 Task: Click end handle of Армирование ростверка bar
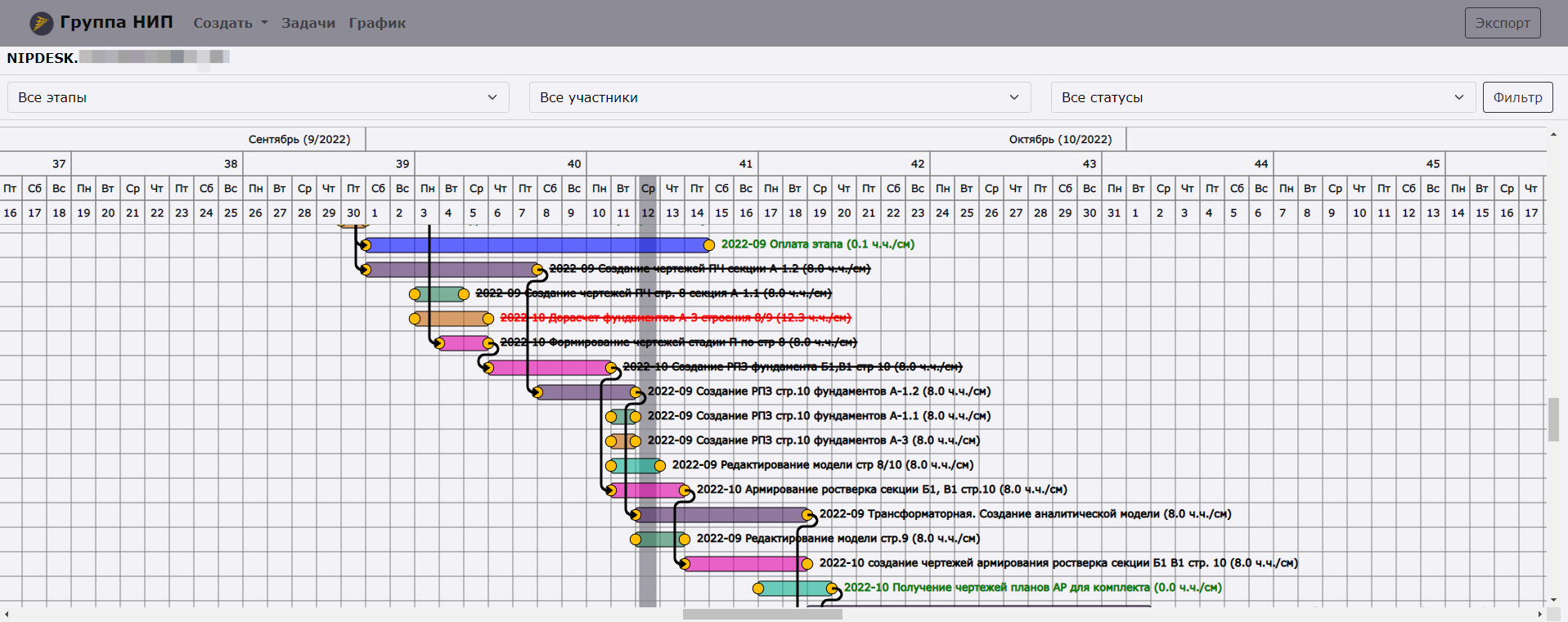685,490
